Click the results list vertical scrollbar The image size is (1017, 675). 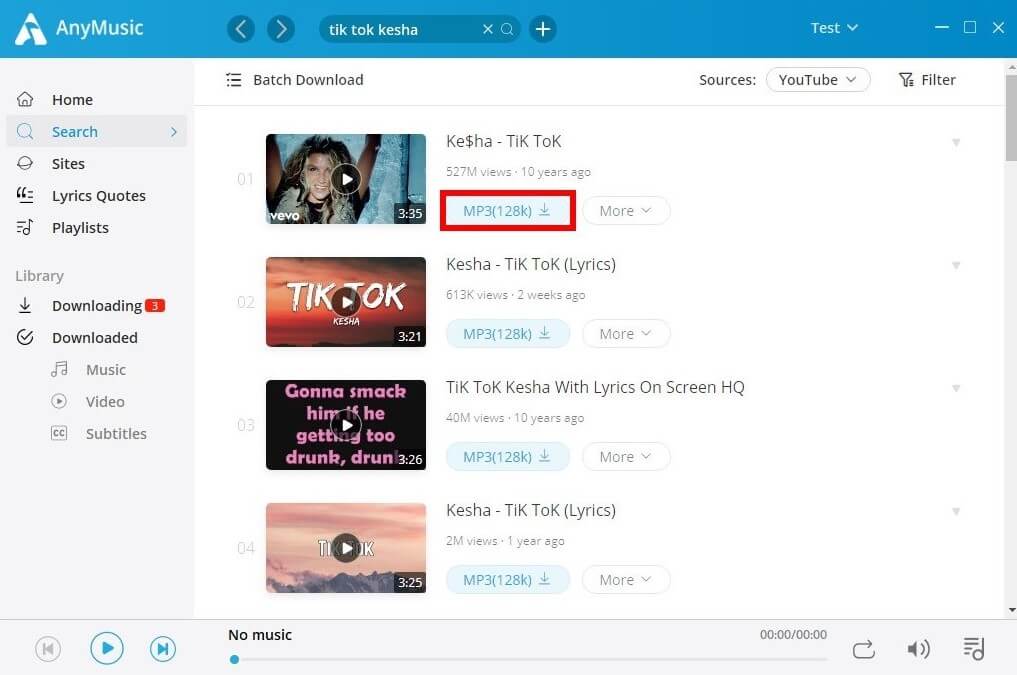pyautogui.click(x=1011, y=117)
